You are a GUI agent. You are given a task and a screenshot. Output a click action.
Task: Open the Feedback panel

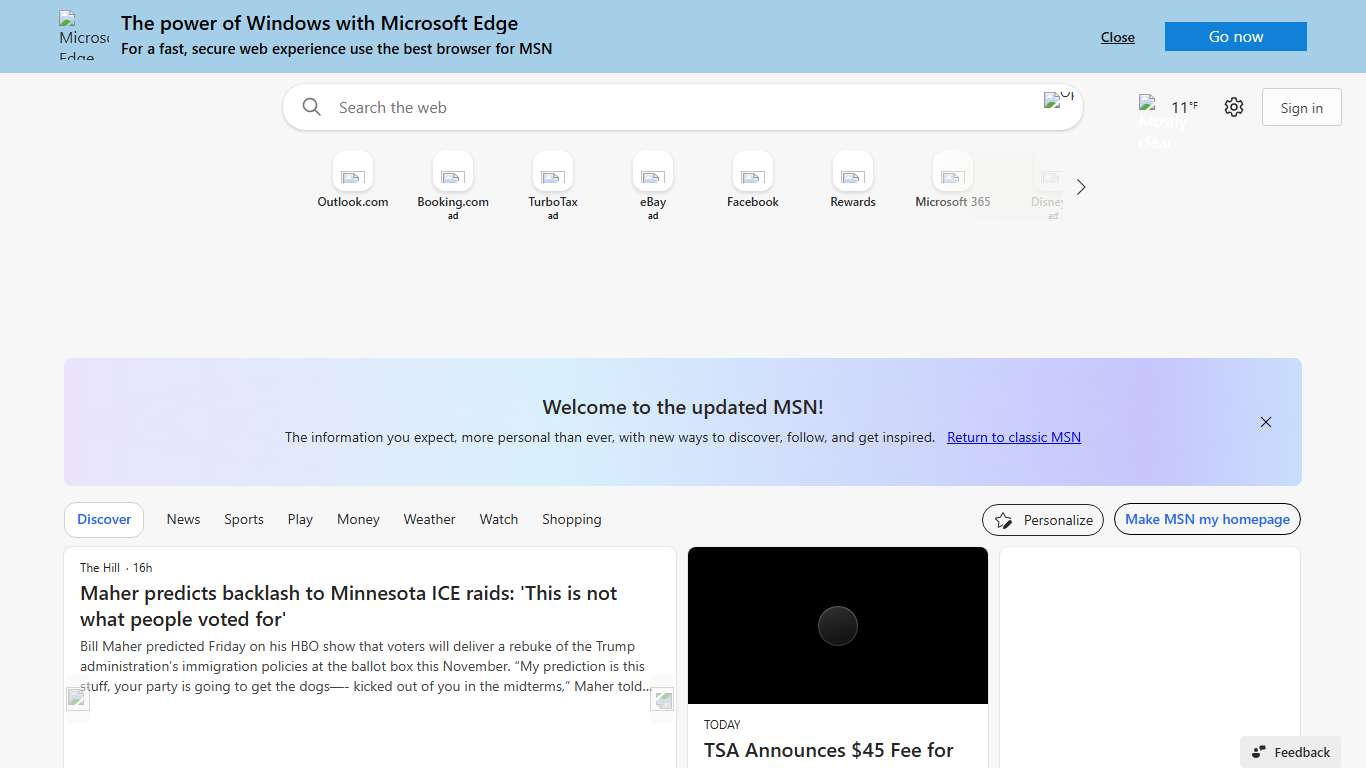pyautogui.click(x=1290, y=752)
